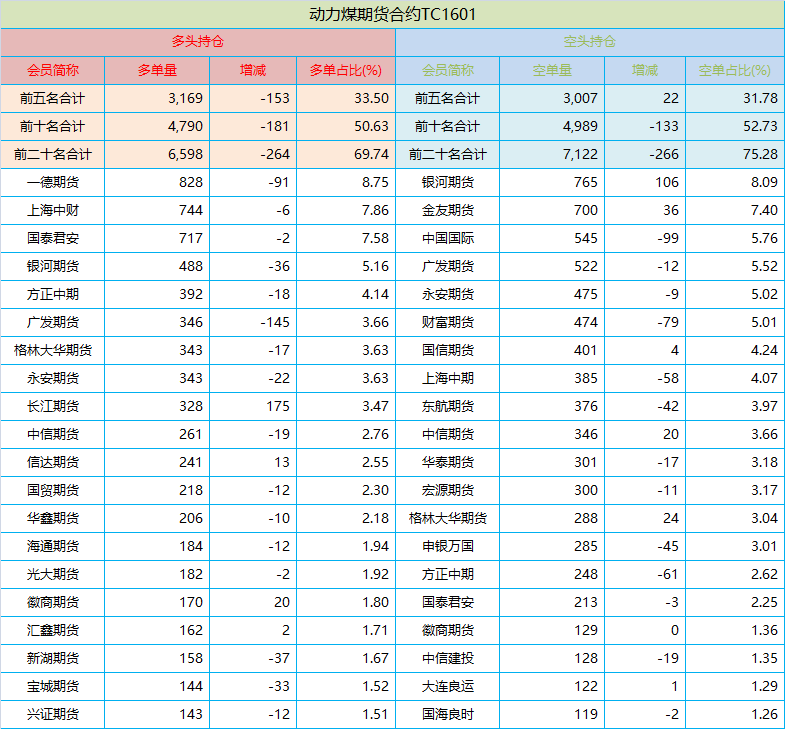Select the 国海良时 member name
This screenshot has width=785, height=729.
point(448,714)
